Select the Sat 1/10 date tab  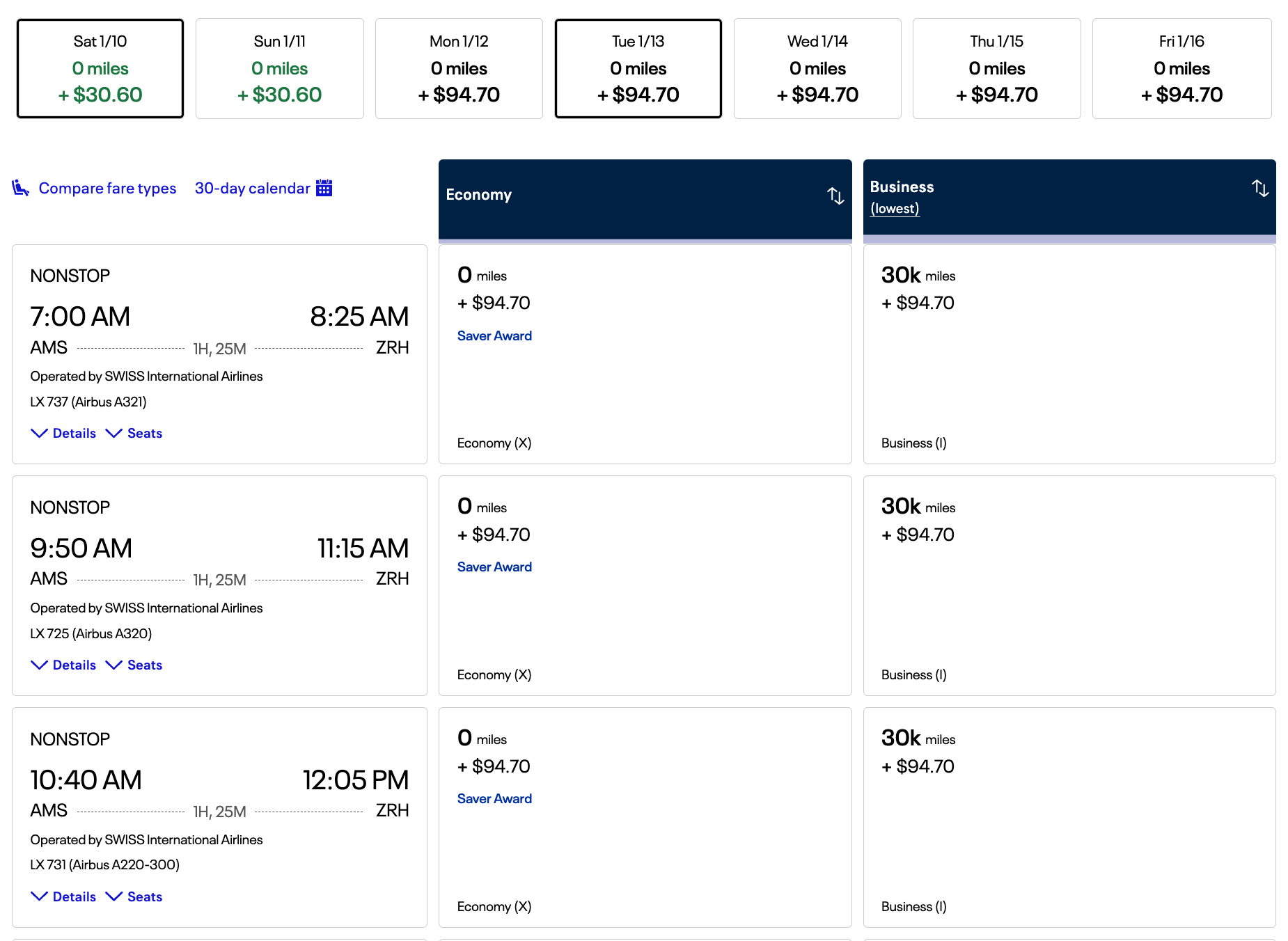click(x=100, y=68)
